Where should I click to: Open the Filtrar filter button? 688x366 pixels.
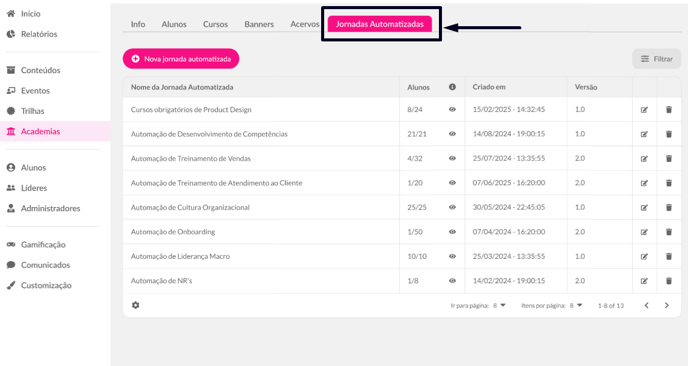(x=656, y=59)
